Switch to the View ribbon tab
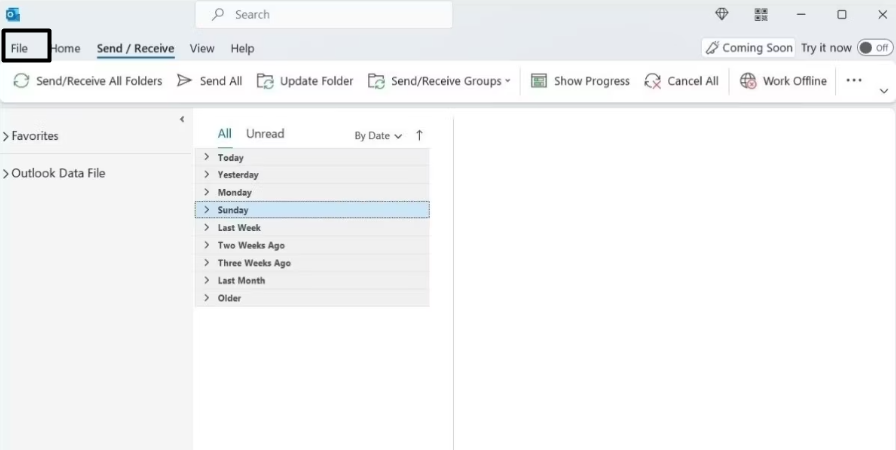This screenshot has height=450, width=896. 202,48
